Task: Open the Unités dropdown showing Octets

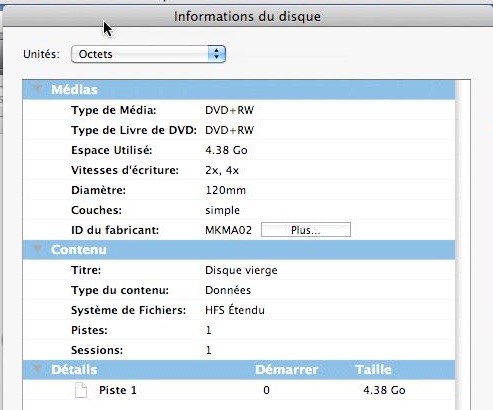Action: tap(148, 54)
